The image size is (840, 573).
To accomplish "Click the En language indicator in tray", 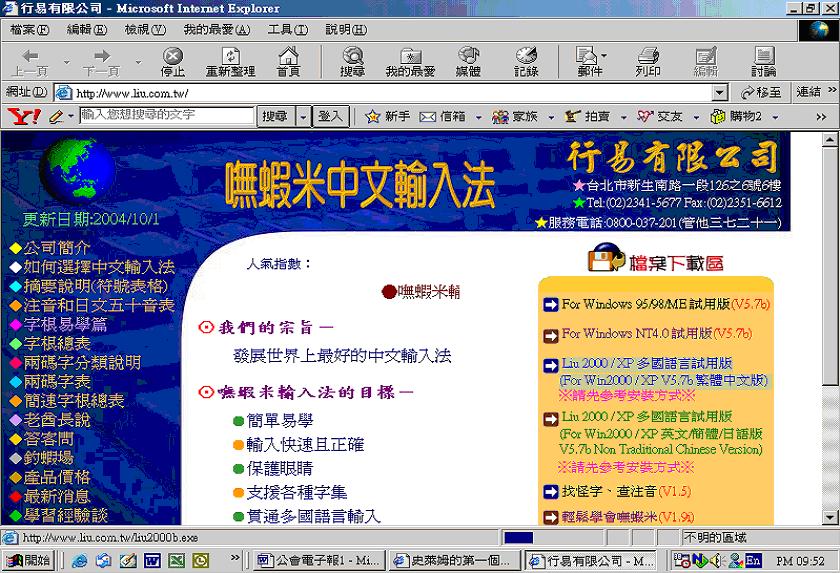I will click(753, 561).
